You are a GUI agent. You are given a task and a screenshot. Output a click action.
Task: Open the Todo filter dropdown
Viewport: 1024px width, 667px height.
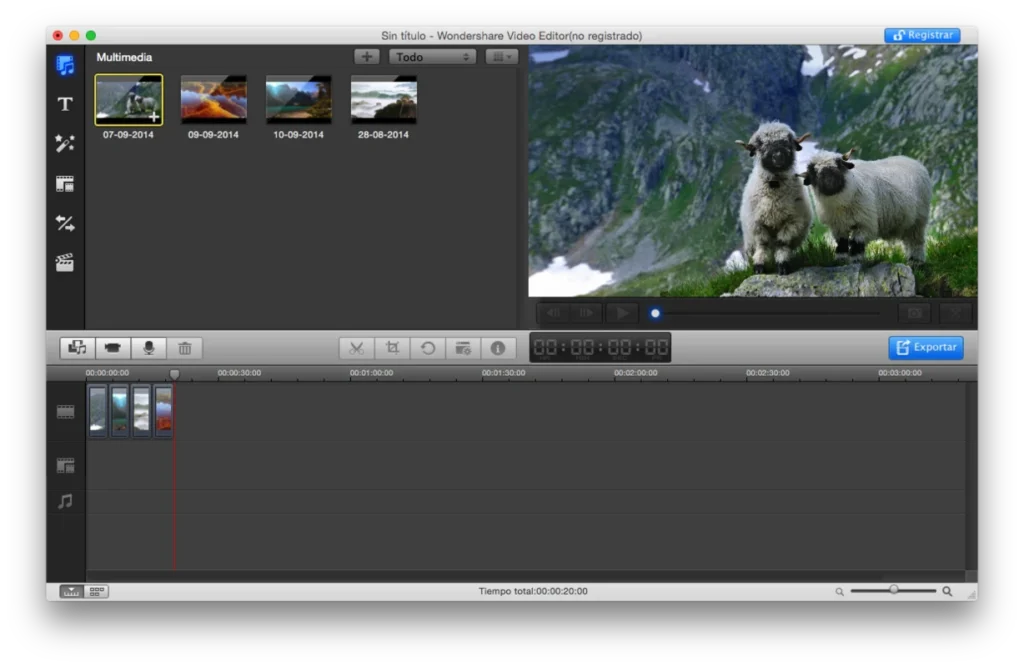pos(432,56)
